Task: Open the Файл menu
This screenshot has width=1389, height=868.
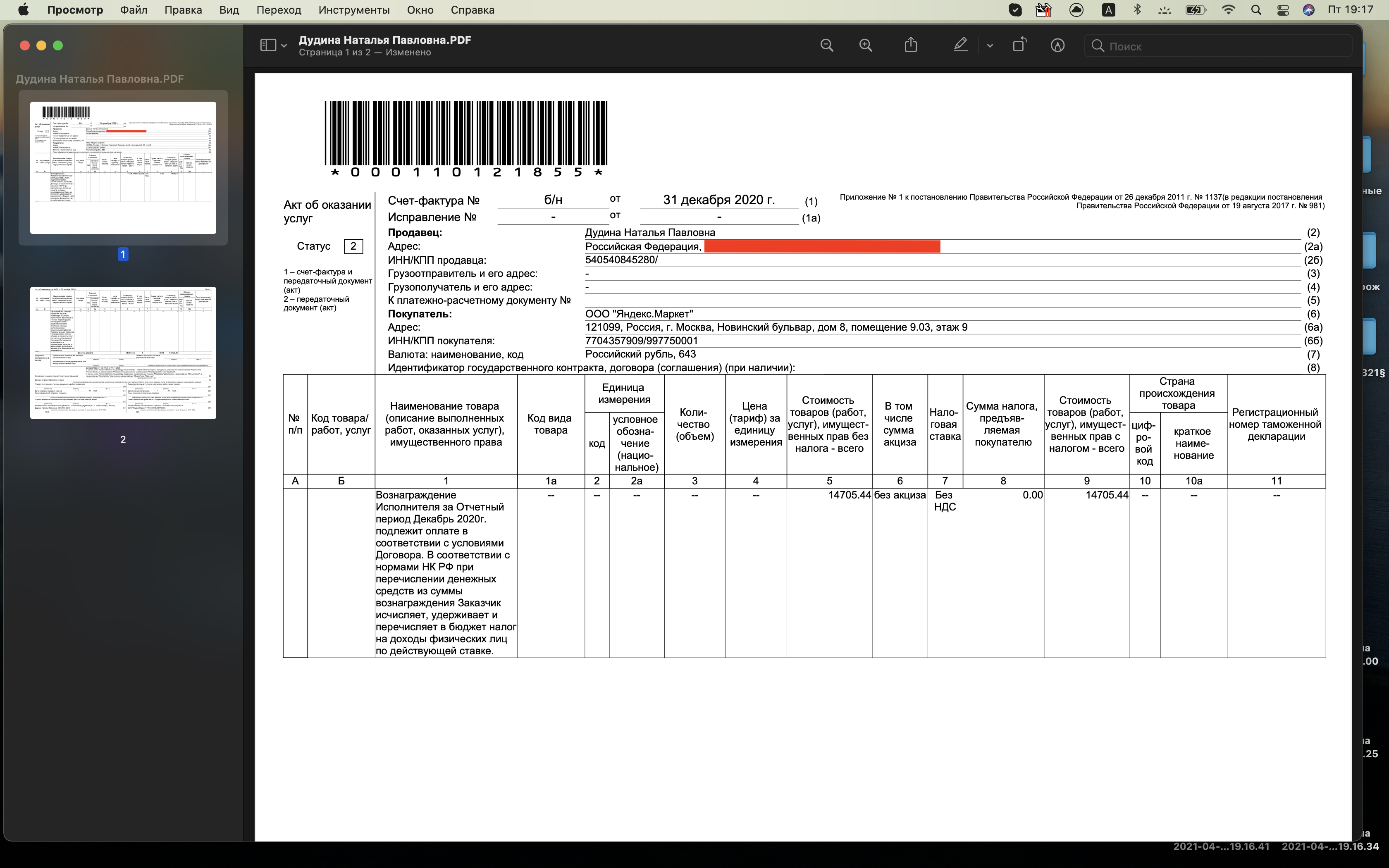Action: click(x=133, y=10)
